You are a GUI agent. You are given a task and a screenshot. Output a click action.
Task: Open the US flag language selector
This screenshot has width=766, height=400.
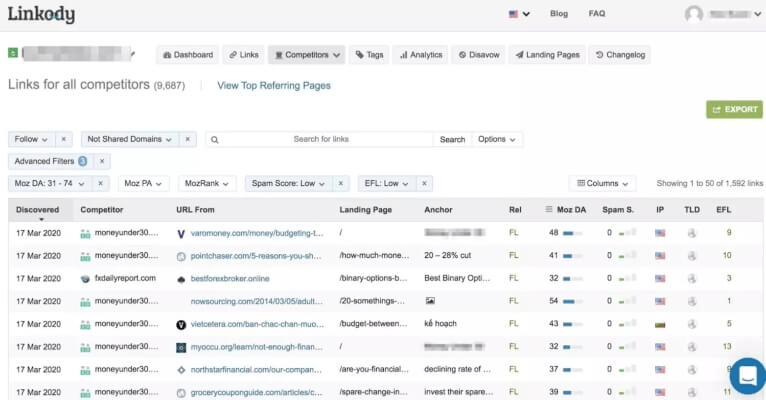[519, 14]
